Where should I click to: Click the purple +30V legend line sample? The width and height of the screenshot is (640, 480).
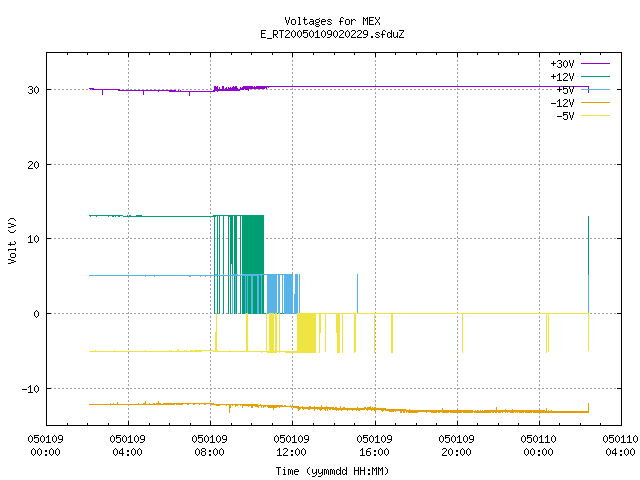tap(595, 64)
